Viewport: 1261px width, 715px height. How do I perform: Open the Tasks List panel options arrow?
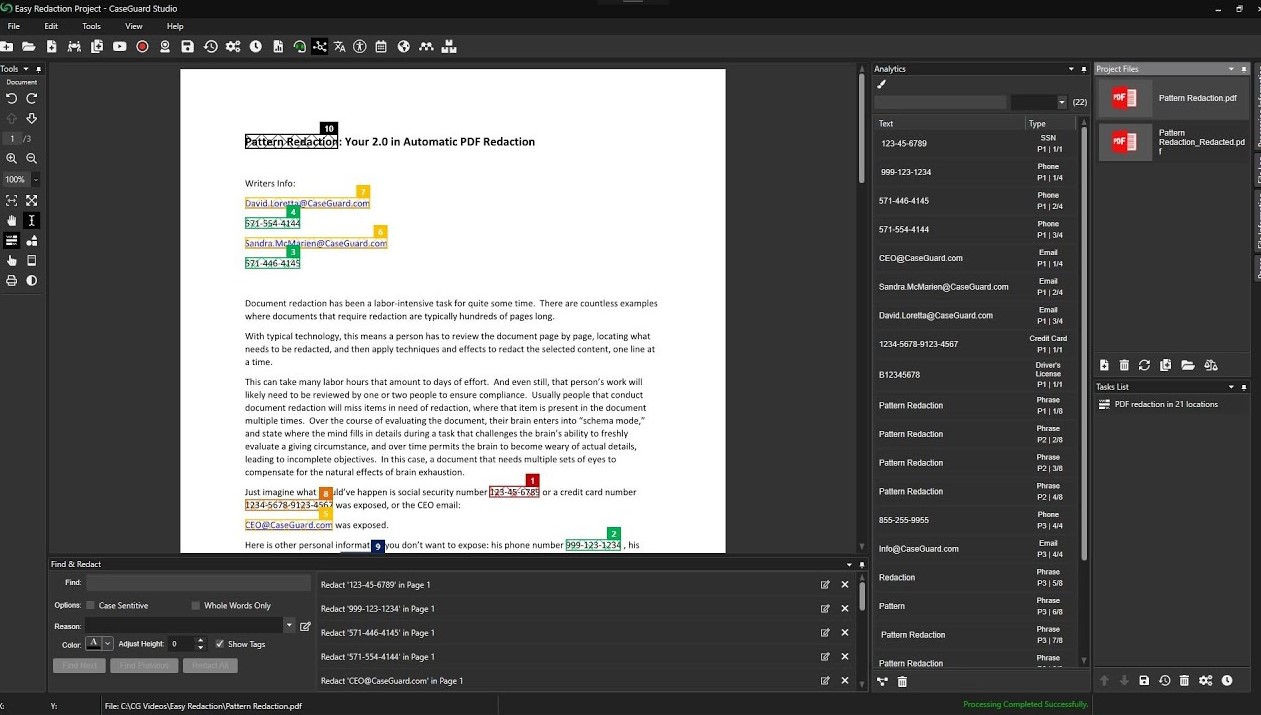pos(1232,387)
